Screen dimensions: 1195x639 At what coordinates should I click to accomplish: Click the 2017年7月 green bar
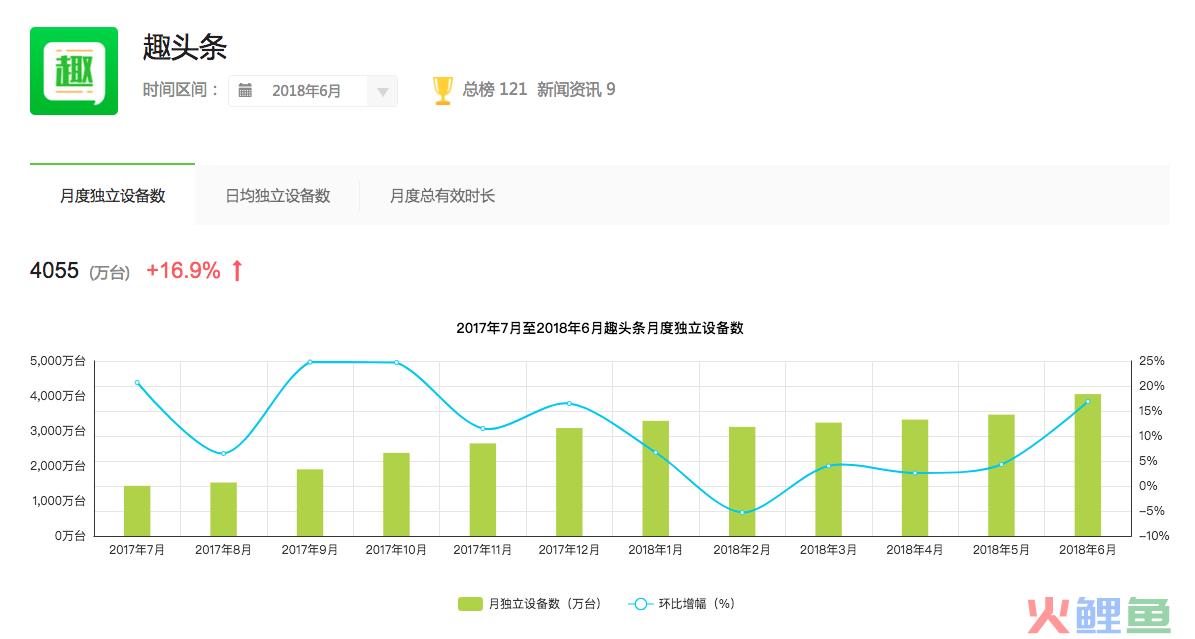coord(137,511)
